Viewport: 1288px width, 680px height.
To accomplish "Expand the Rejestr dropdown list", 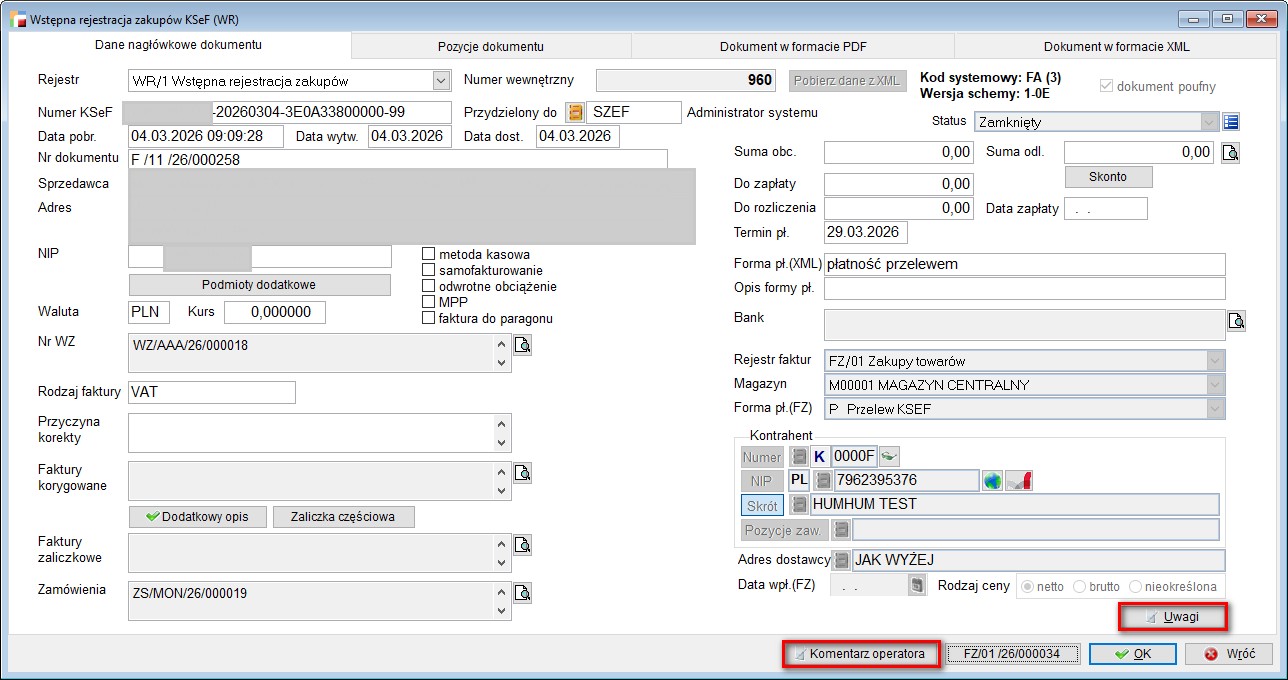I will (x=441, y=81).
